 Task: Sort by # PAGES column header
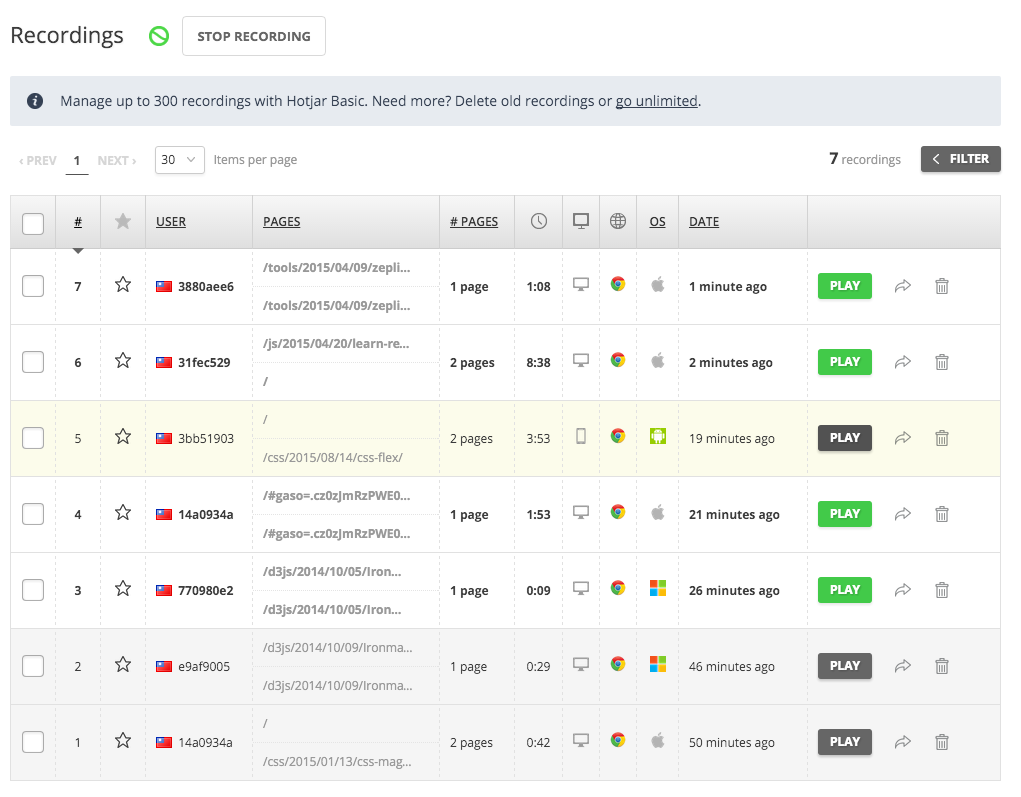click(x=473, y=222)
